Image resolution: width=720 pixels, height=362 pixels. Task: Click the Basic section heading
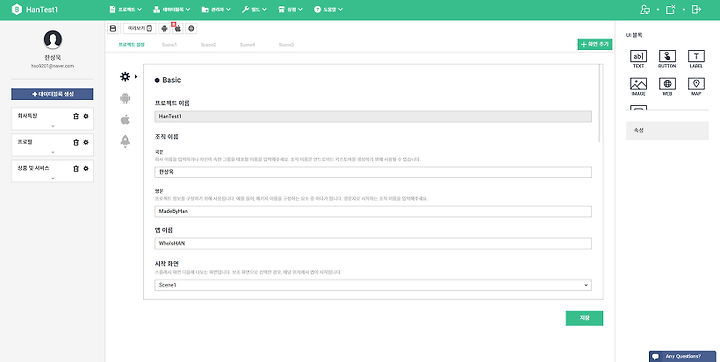point(168,80)
